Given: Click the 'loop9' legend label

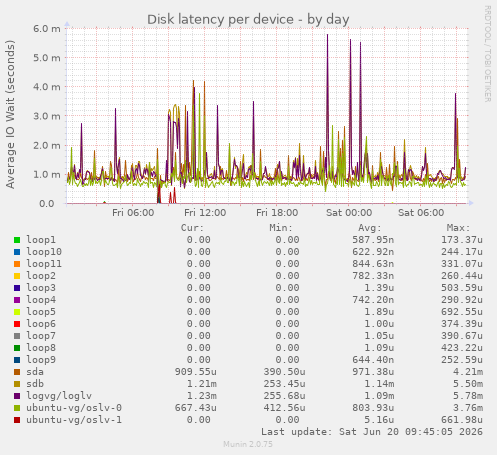Looking at the screenshot, I should coord(41,360).
